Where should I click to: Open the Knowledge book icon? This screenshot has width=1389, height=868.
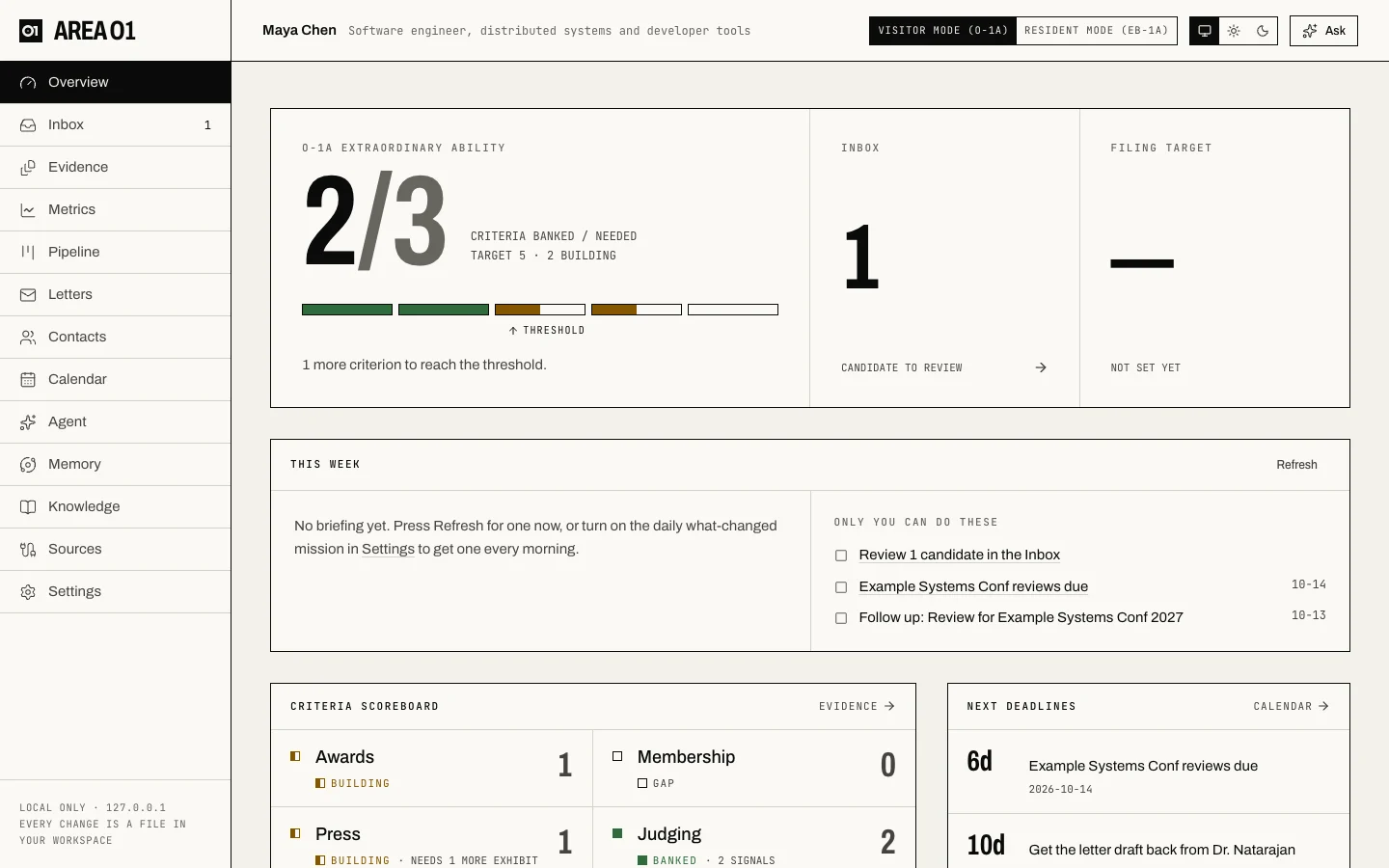point(28,506)
